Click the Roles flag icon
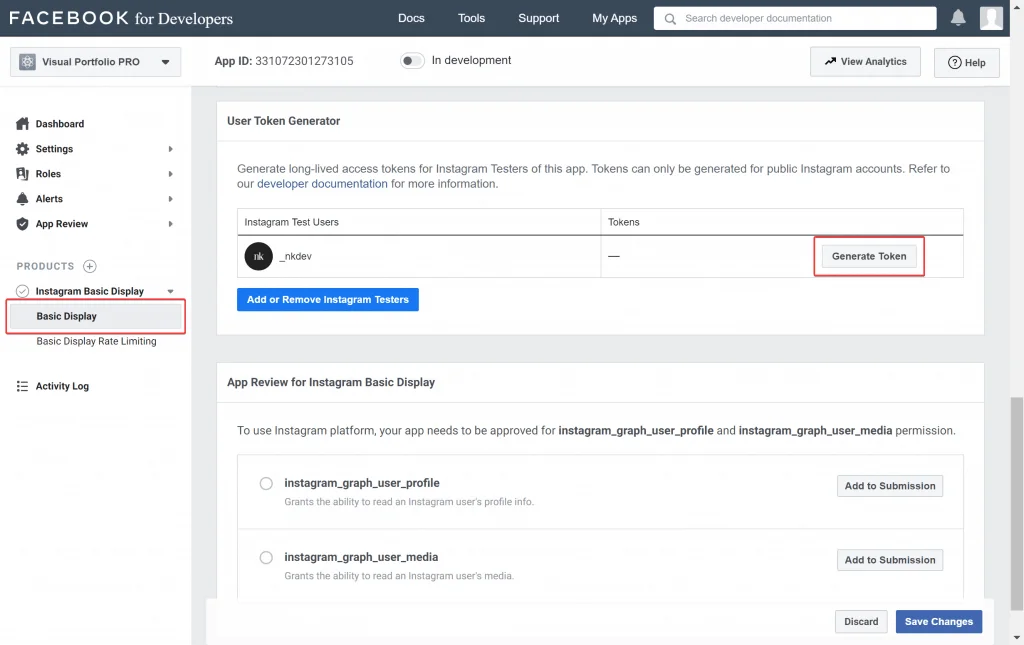The height and width of the screenshot is (645, 1024). point(22,174)
